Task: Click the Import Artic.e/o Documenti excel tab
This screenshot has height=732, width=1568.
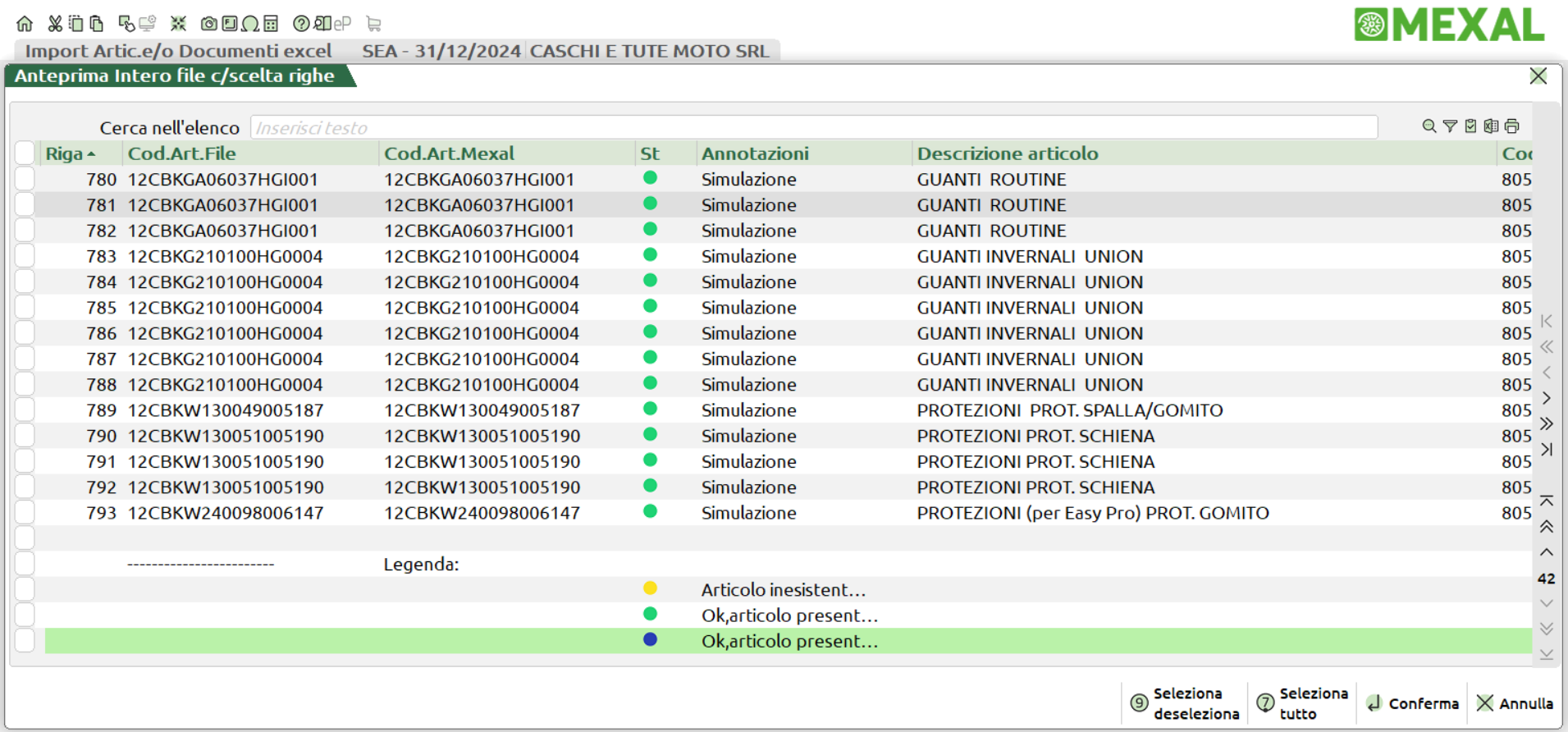Action: tap(178, 51)
